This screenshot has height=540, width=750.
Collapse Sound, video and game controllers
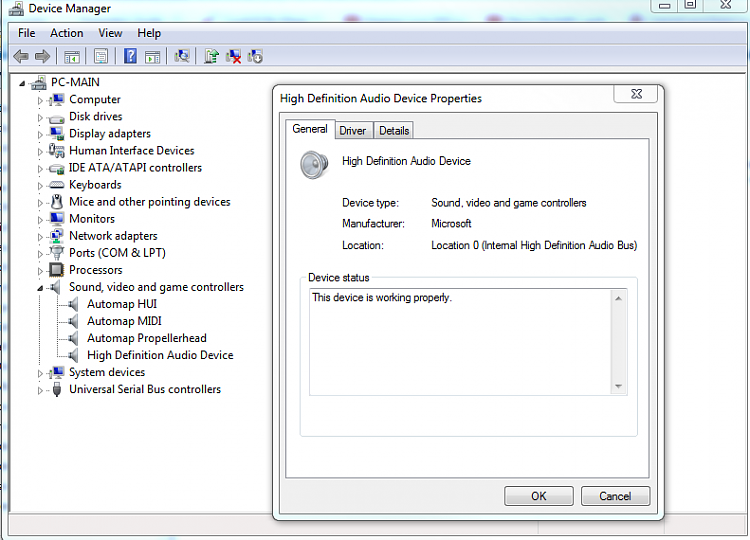click(40, 288)
